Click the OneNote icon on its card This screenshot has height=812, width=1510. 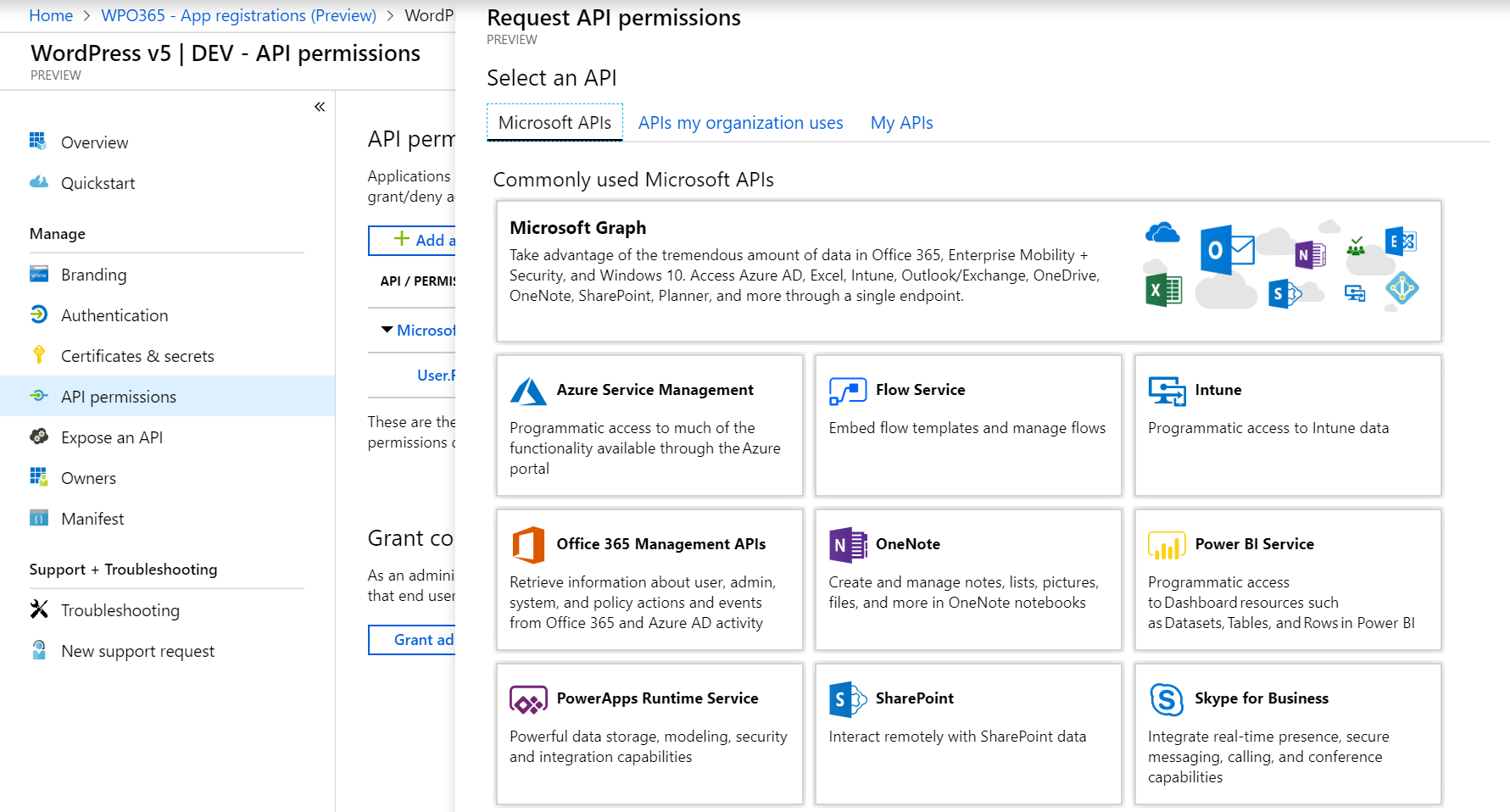pyautogui.click(x=848, y=545)
